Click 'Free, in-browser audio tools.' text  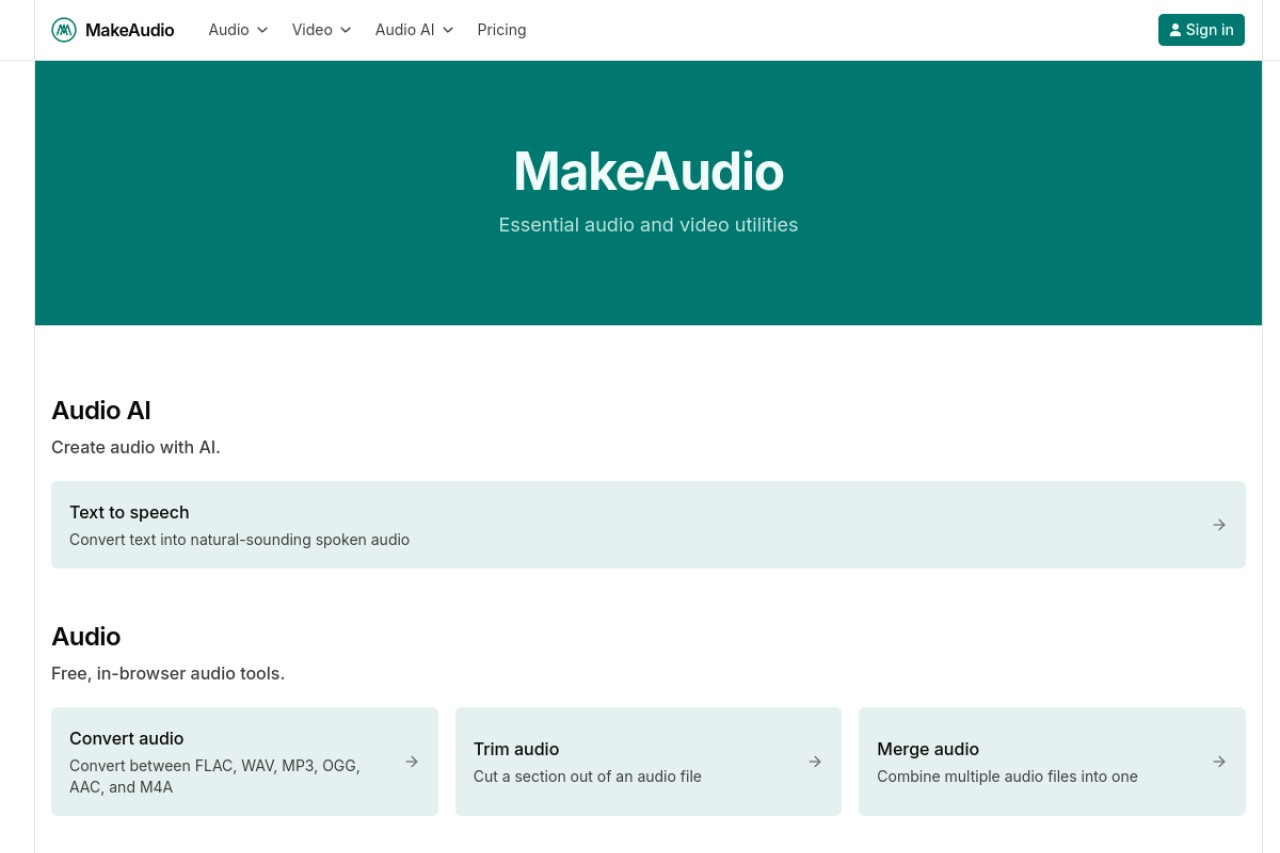[168, 673]
